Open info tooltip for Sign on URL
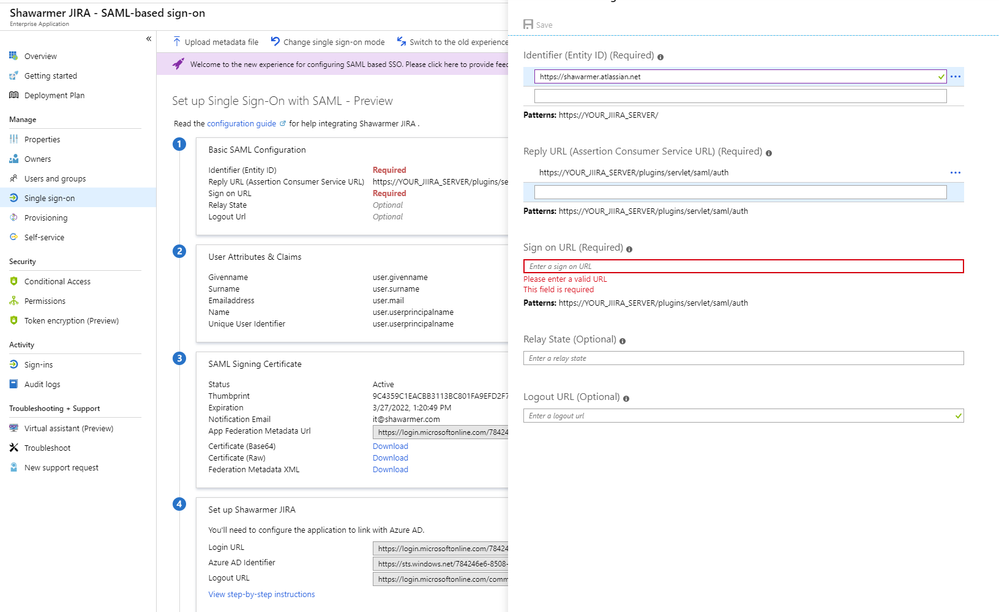This screenshot has height=612, width=999. 629,249
